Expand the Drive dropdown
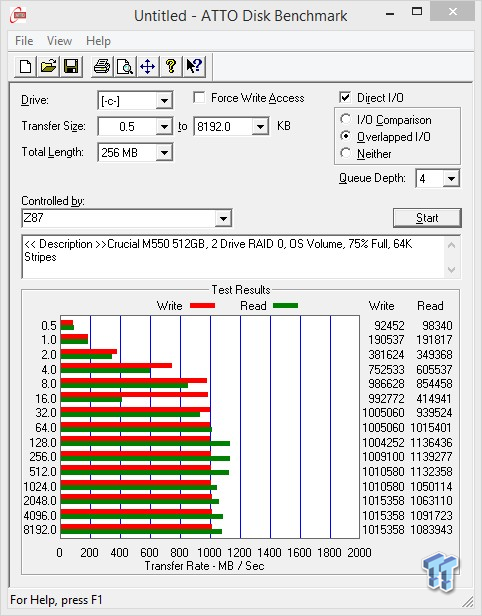The image size is (482, 616). [x=164, y=101]
